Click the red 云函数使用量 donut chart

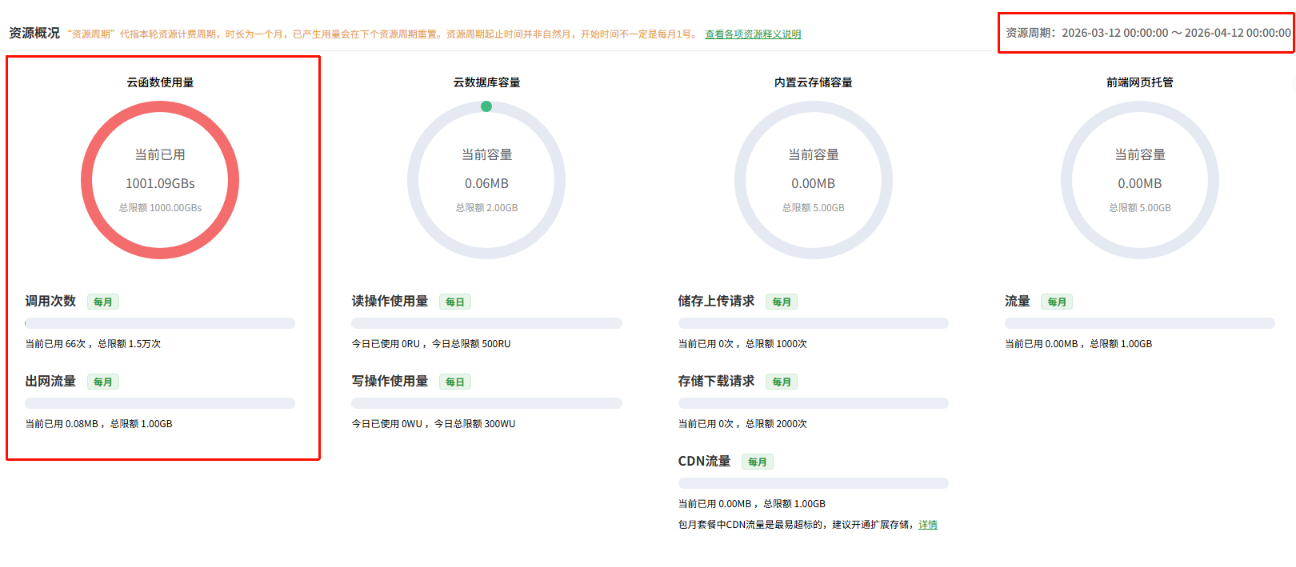point(160,181)
